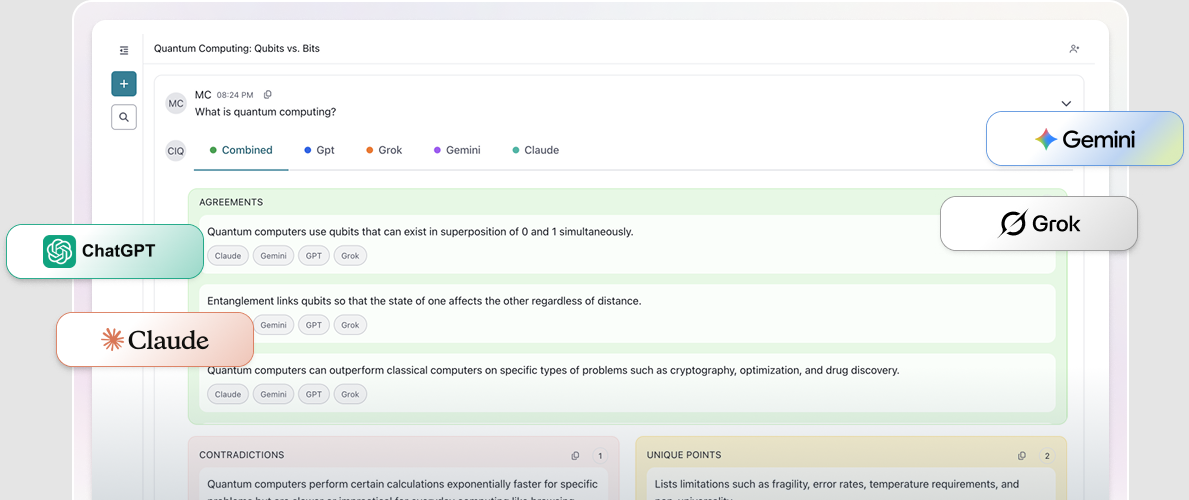Click the "AGREEMENTS" heading
Image resolution: width=1189 pixels, height=500 pixels.
[x=231, y=203]
